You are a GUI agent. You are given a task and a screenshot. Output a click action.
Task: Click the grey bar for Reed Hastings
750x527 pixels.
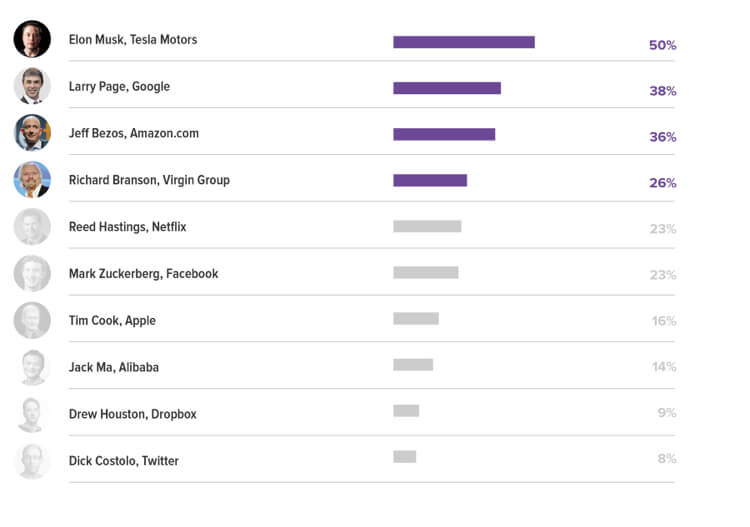(x=427, y=226)
